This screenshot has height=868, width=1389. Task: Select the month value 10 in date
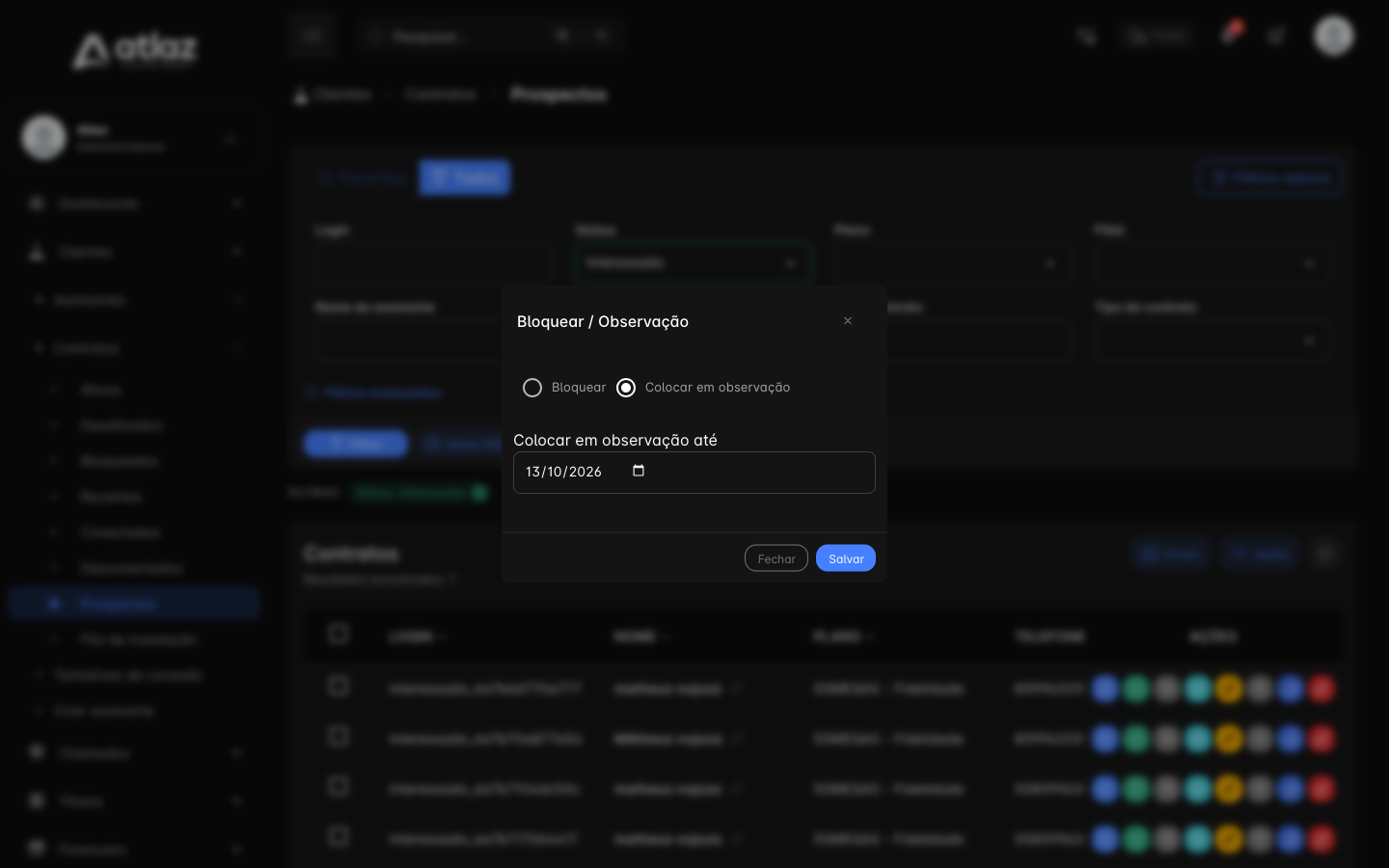coord(555,472)
